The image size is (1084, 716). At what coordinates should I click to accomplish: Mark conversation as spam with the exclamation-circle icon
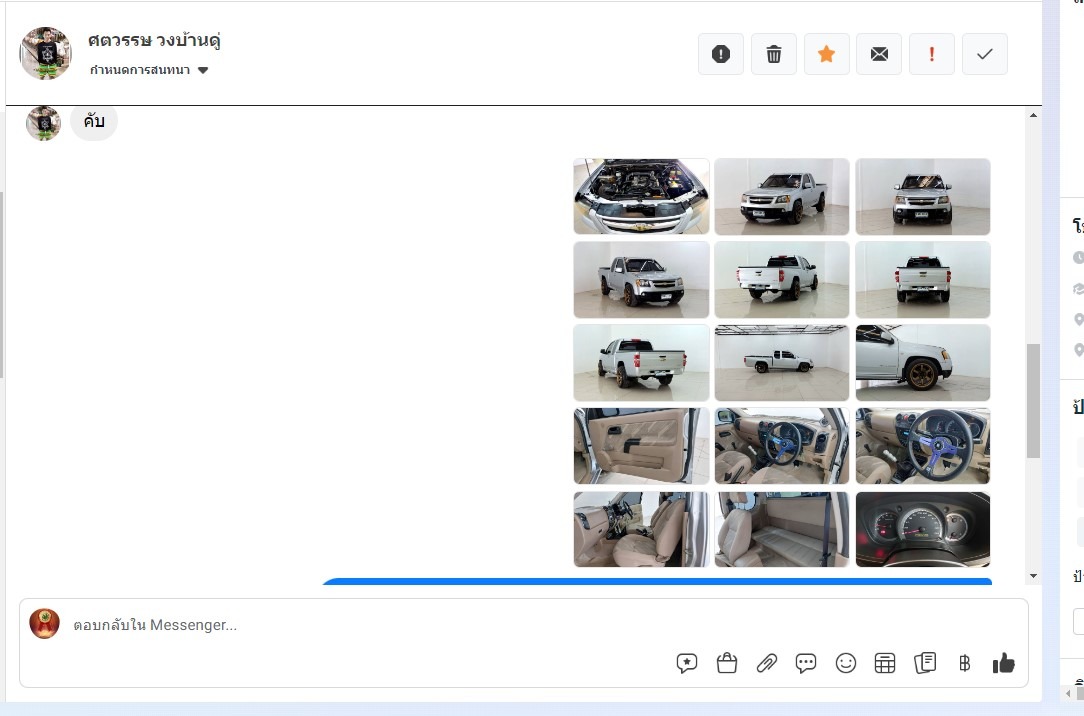point(720,54)
